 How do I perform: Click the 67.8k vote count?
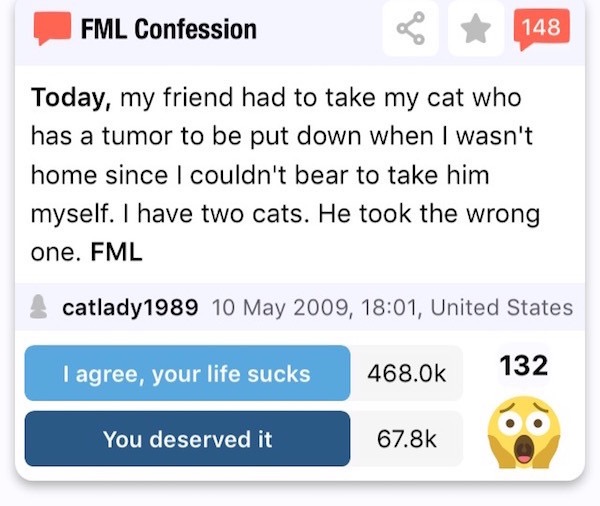coord(406,439)
